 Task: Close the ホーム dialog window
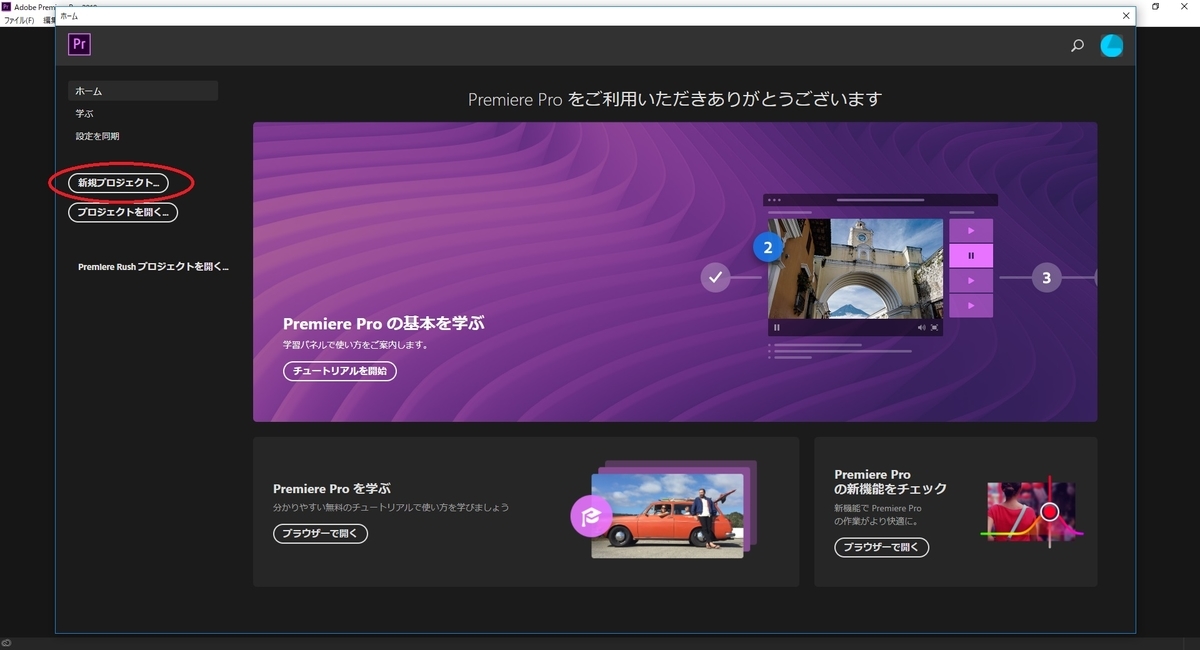click(1126, 16)
